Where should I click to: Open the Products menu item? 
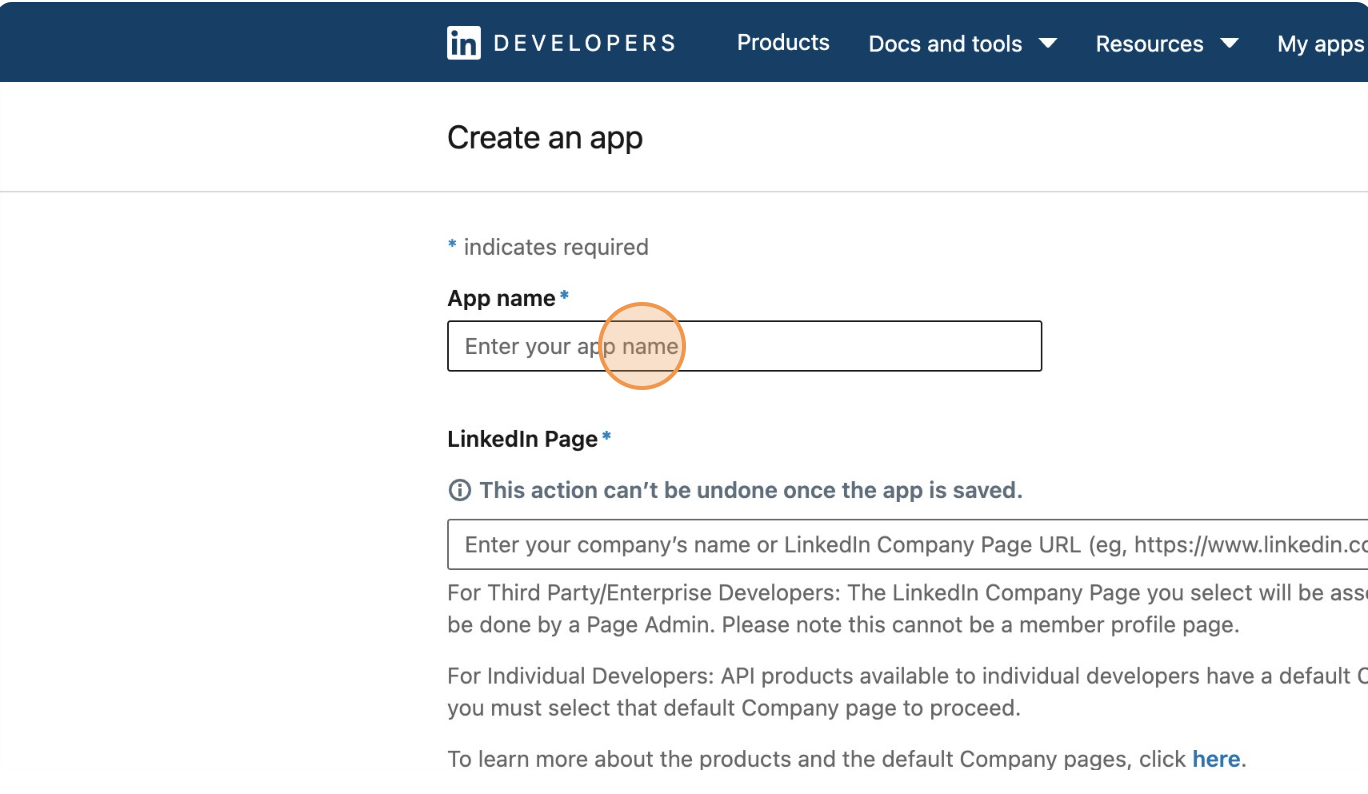point(783,42)
